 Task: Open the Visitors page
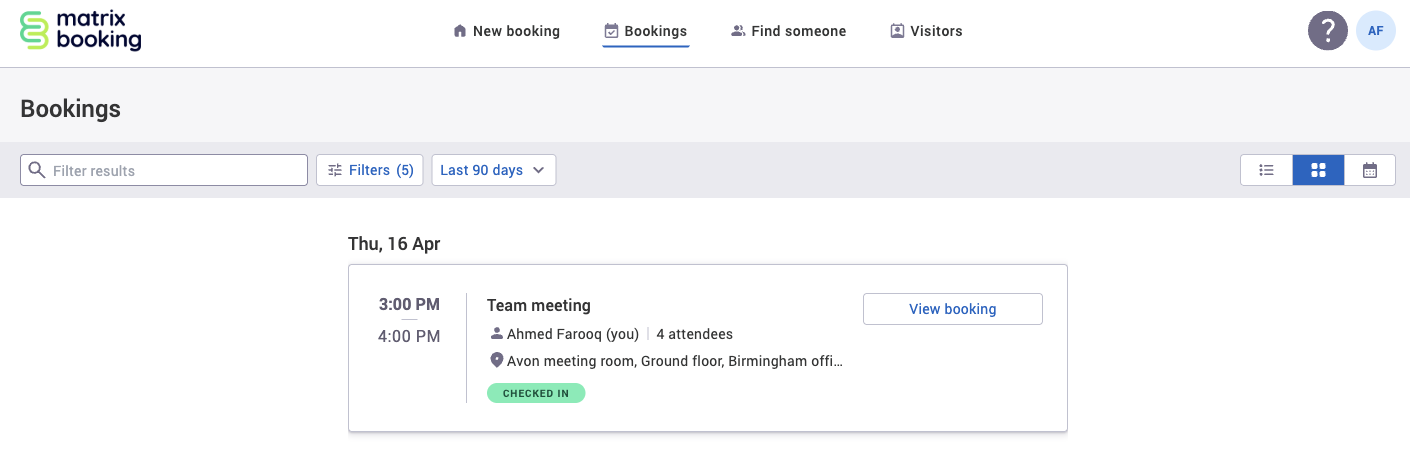click(926, 31)
